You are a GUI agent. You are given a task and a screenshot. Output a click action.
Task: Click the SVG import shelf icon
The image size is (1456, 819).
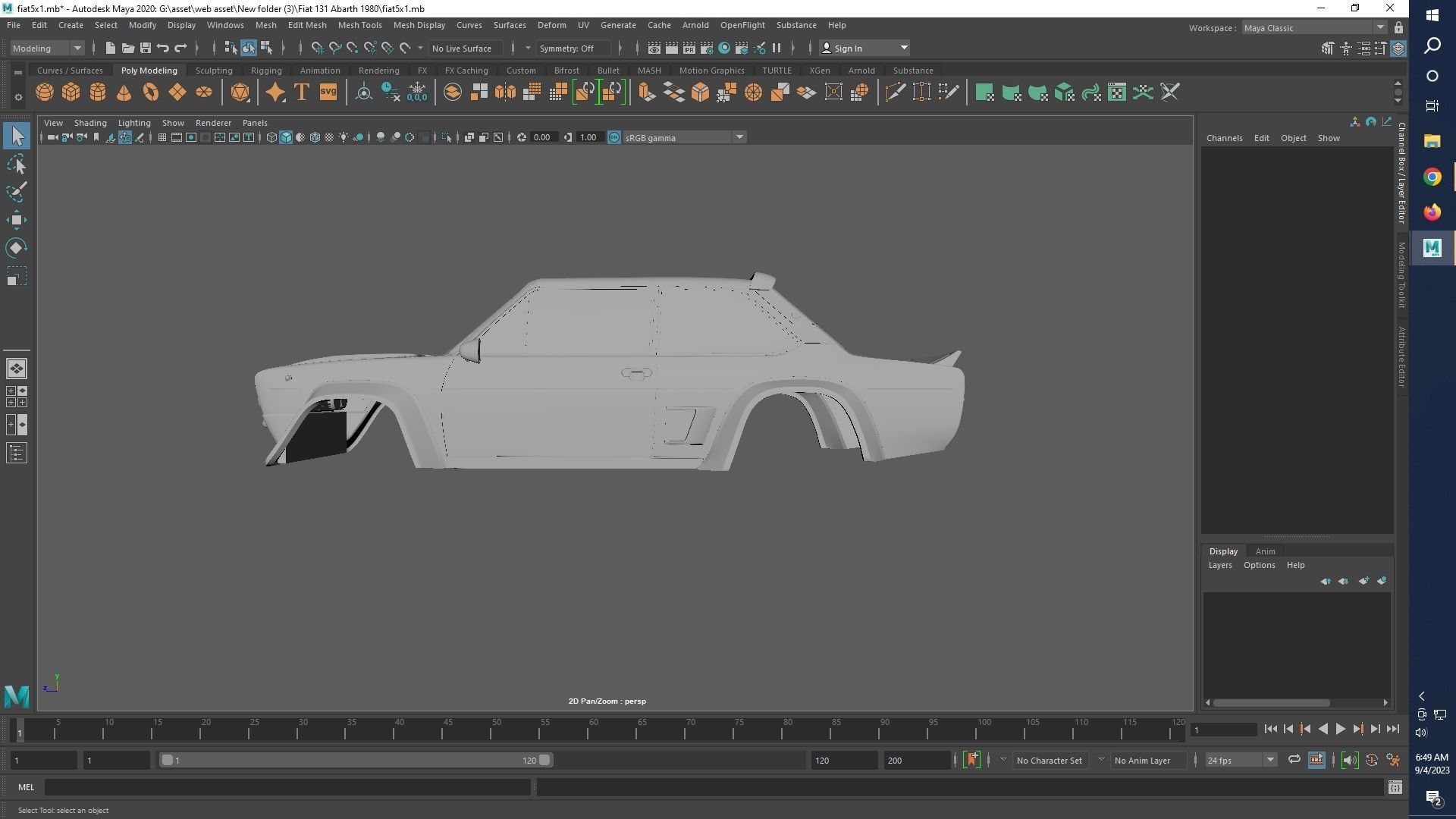point(328,93)
